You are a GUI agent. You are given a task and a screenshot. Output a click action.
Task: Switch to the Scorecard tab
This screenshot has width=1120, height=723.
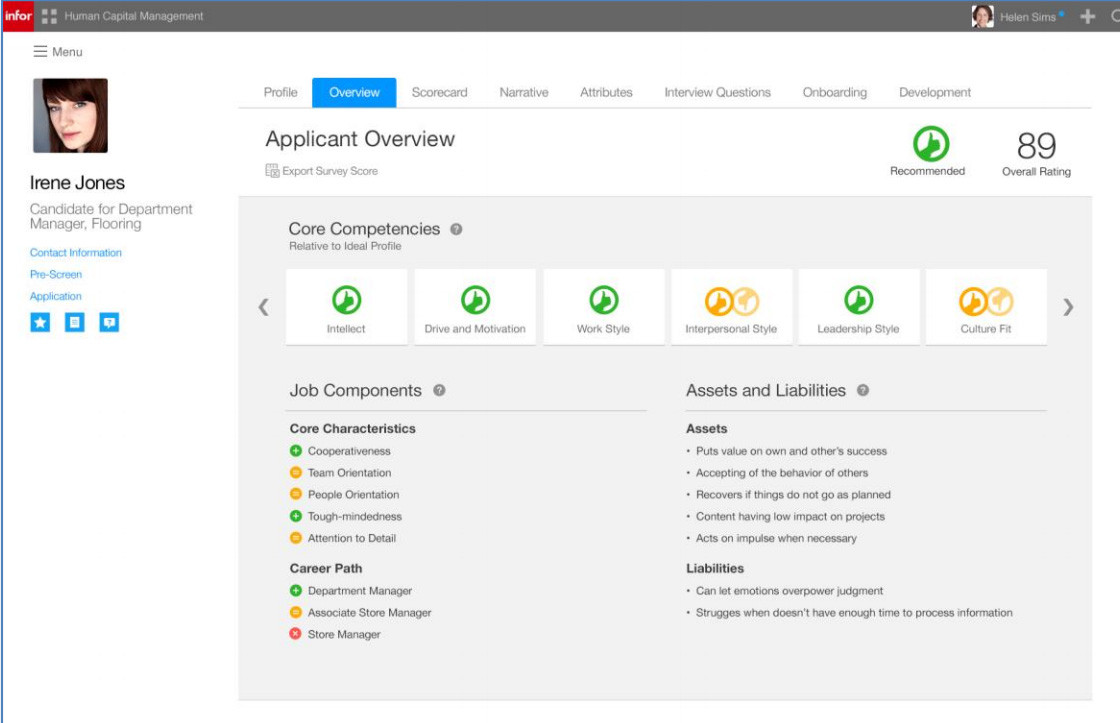[x=439, y=92]
